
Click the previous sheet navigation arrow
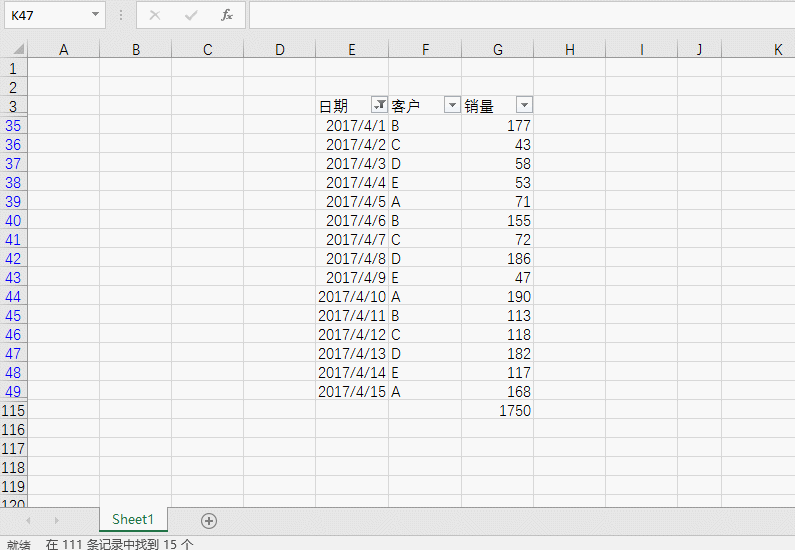28,521
